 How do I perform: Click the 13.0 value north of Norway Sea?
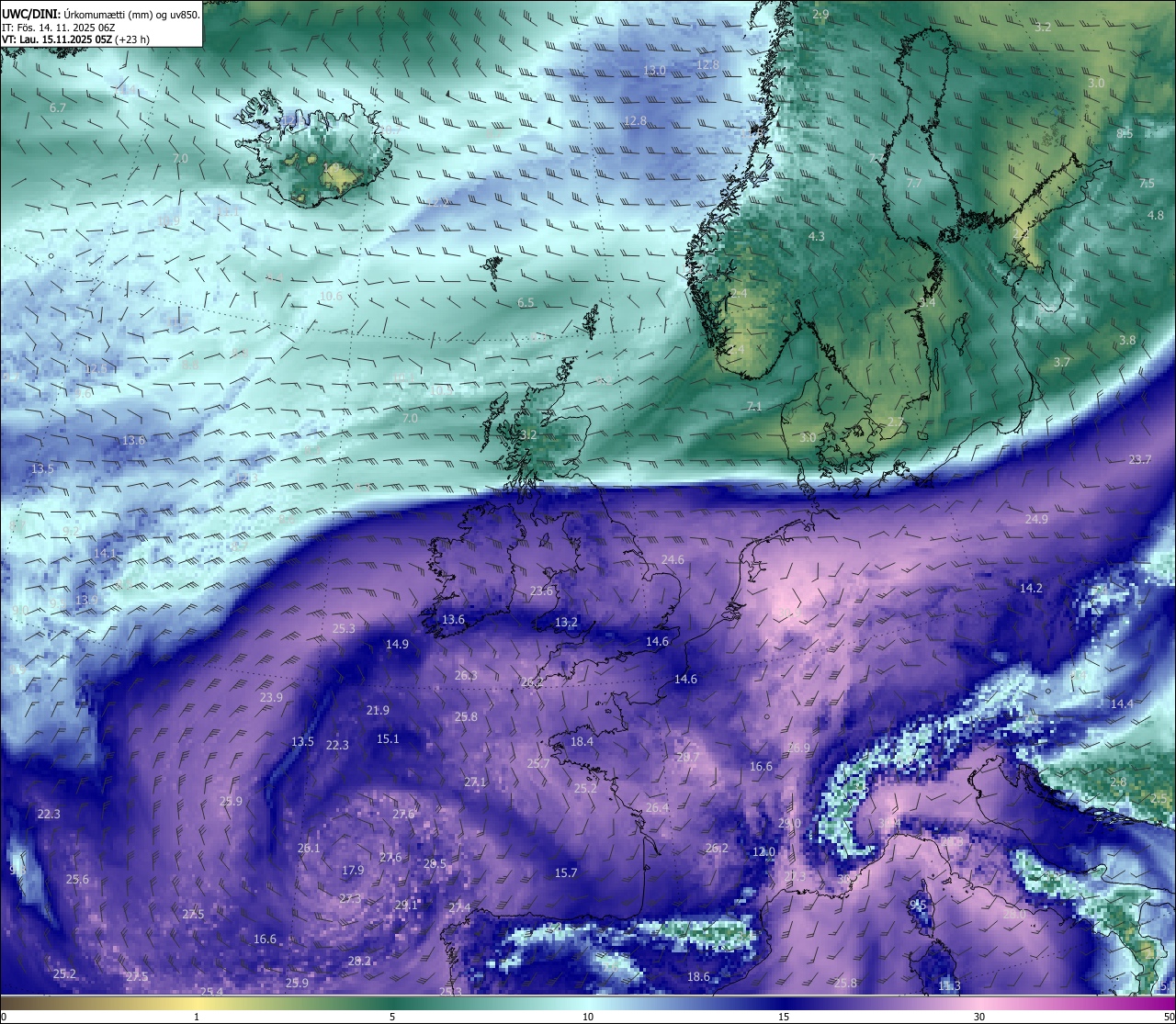pos(654,71)
